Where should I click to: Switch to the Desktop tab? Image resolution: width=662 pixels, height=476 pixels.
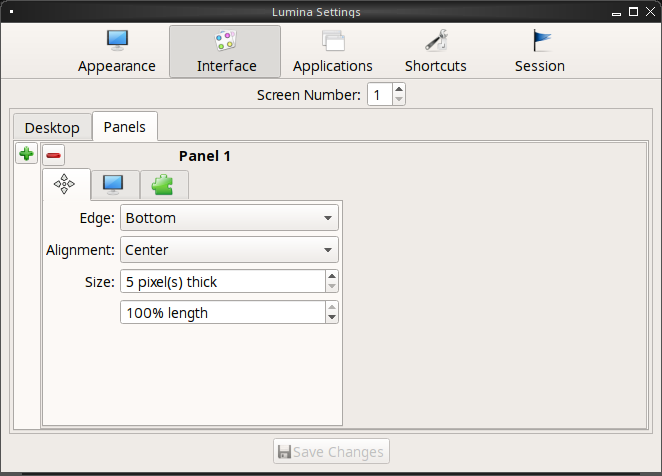coord(52,127)
